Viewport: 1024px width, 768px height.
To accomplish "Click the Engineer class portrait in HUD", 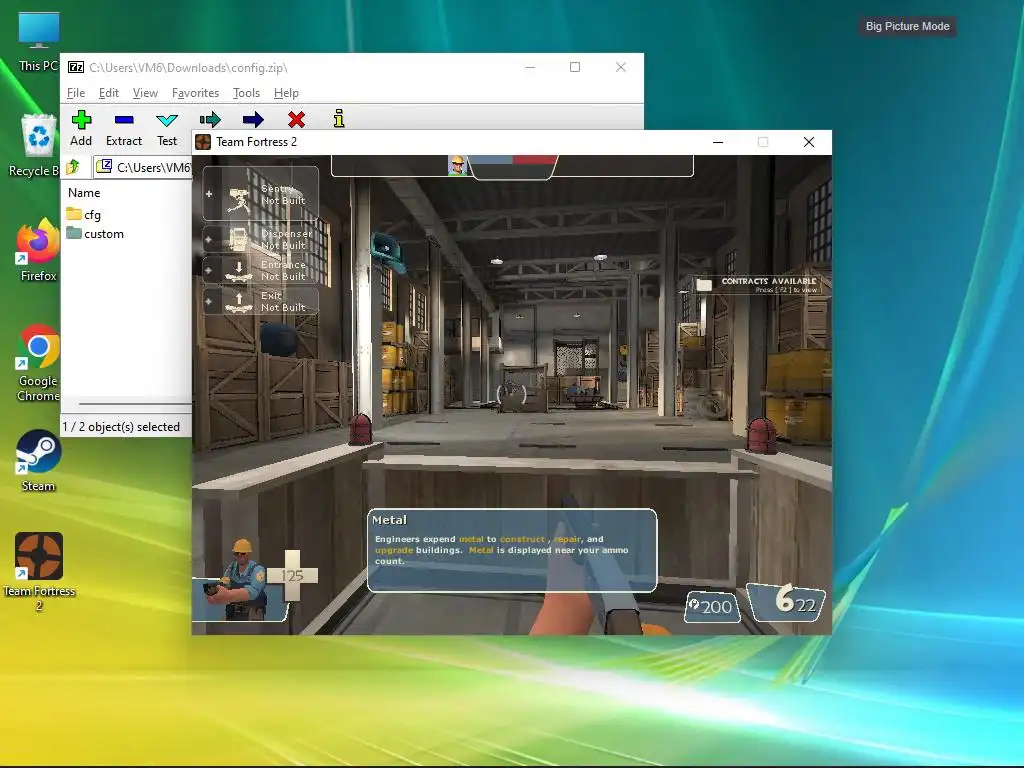I will tap(242, 580).
